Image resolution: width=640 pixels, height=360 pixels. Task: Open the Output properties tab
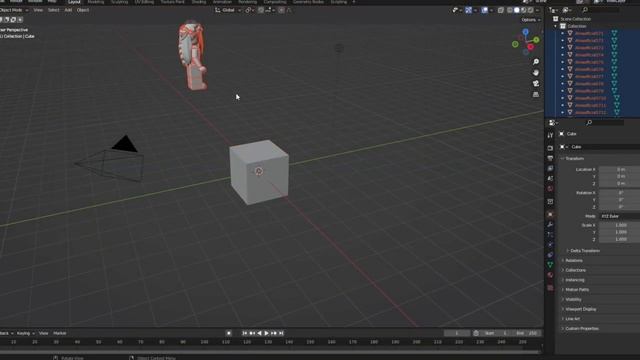[550, 158]
